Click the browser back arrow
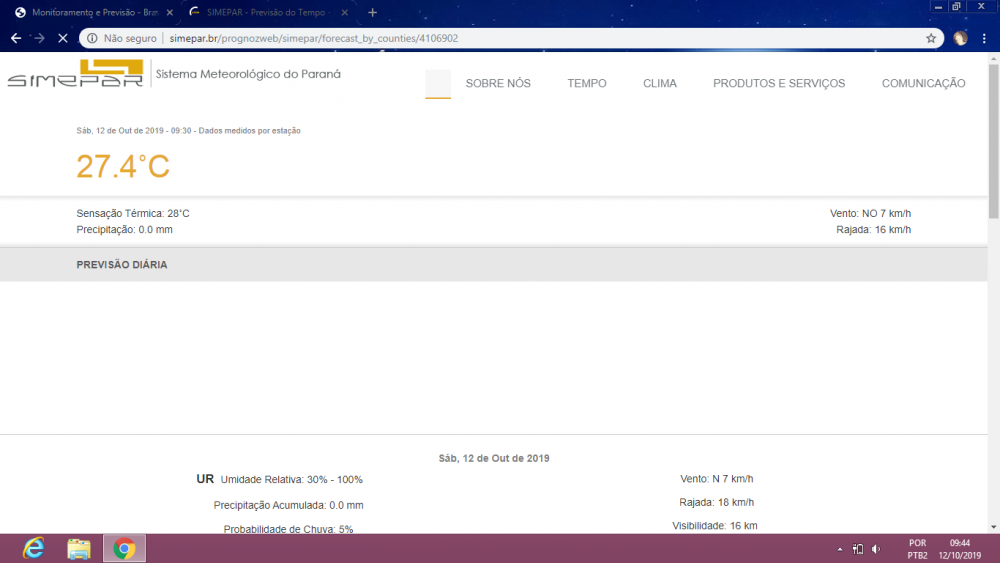1000x563 pixels. pyautogui.click(x=16, y=38)
